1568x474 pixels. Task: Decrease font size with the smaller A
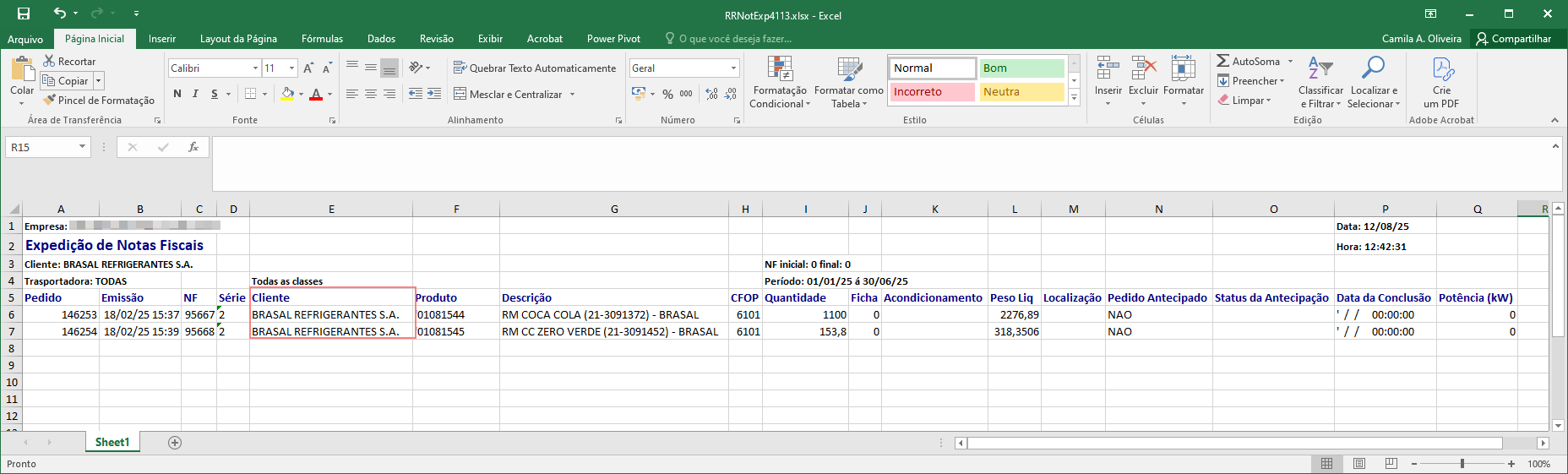click(x=327, y=68)
